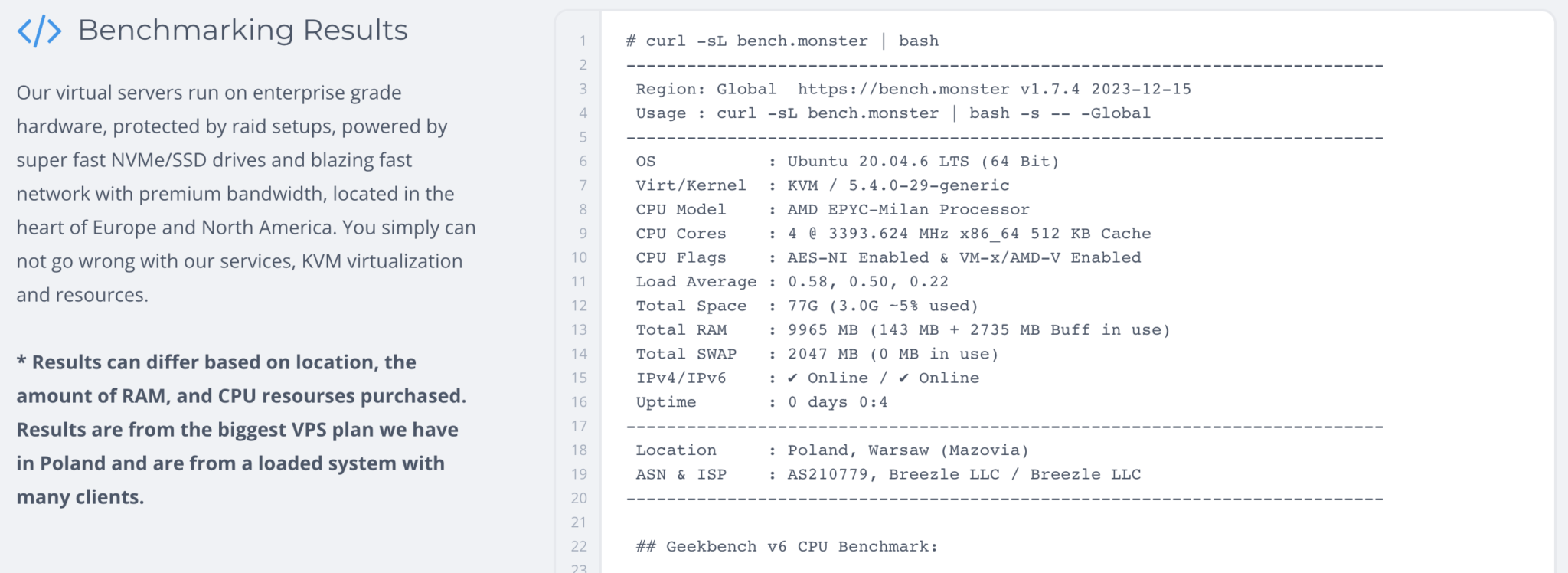Click the enterprise grade hardware description paragraph
Image resolution: width=1568 pixels, height=573 pixels.
tap(246, 194)
